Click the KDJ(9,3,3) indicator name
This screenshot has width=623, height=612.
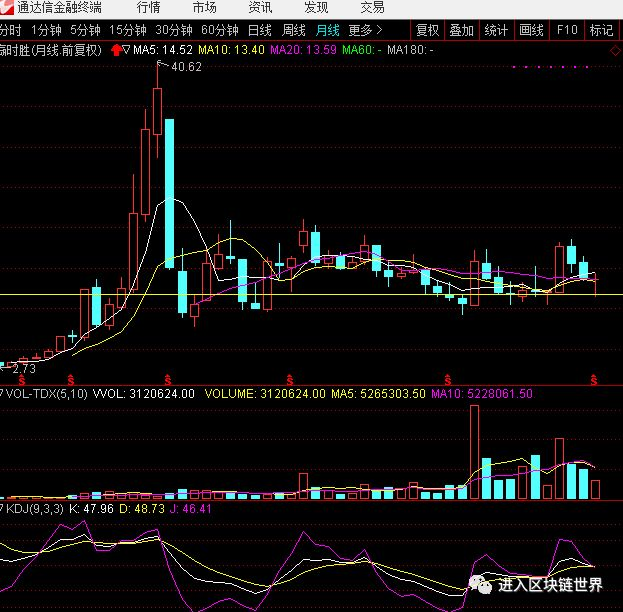pyautogui.click(x=34, y=509)
